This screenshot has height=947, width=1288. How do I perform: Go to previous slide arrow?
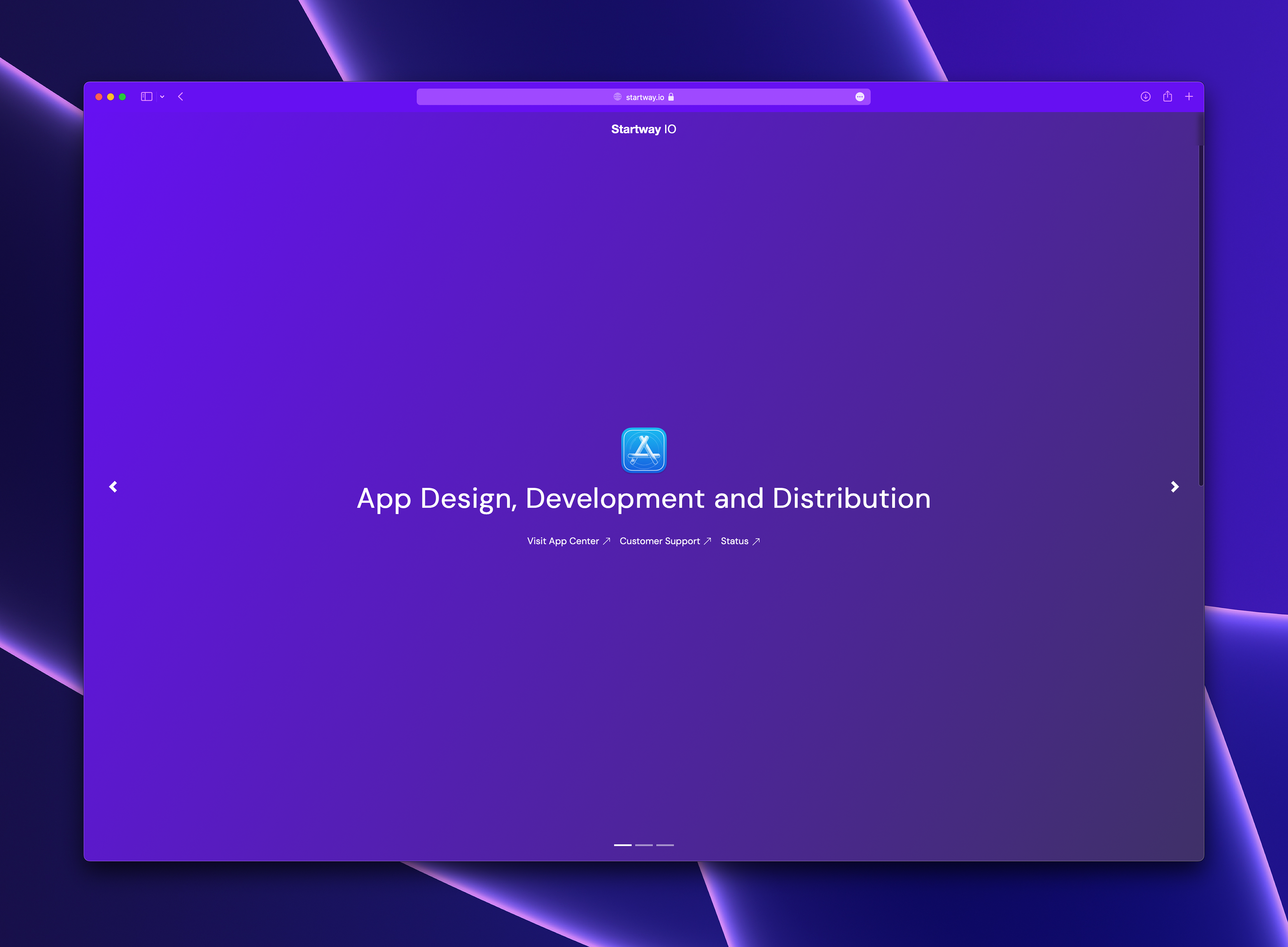tap(113, 487)
